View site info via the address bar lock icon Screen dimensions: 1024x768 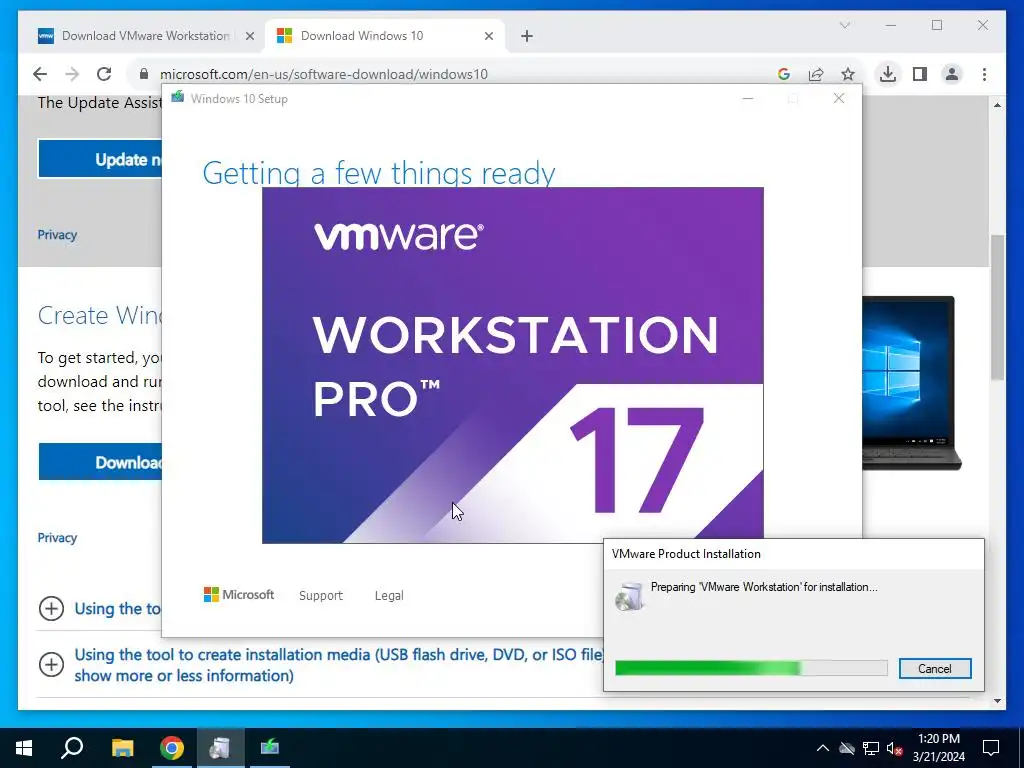tap(144, 74)
